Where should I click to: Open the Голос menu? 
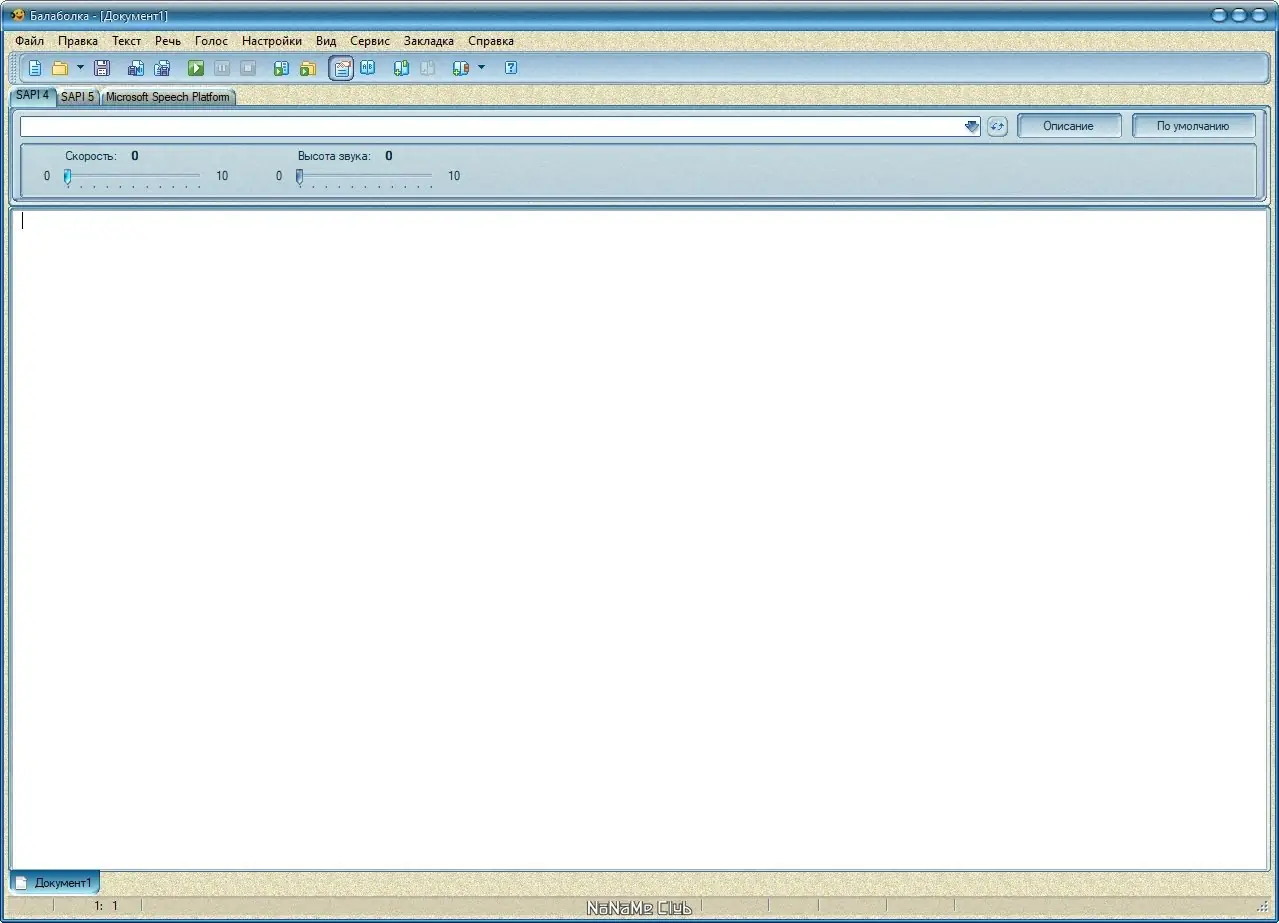(x=211, y=41)
